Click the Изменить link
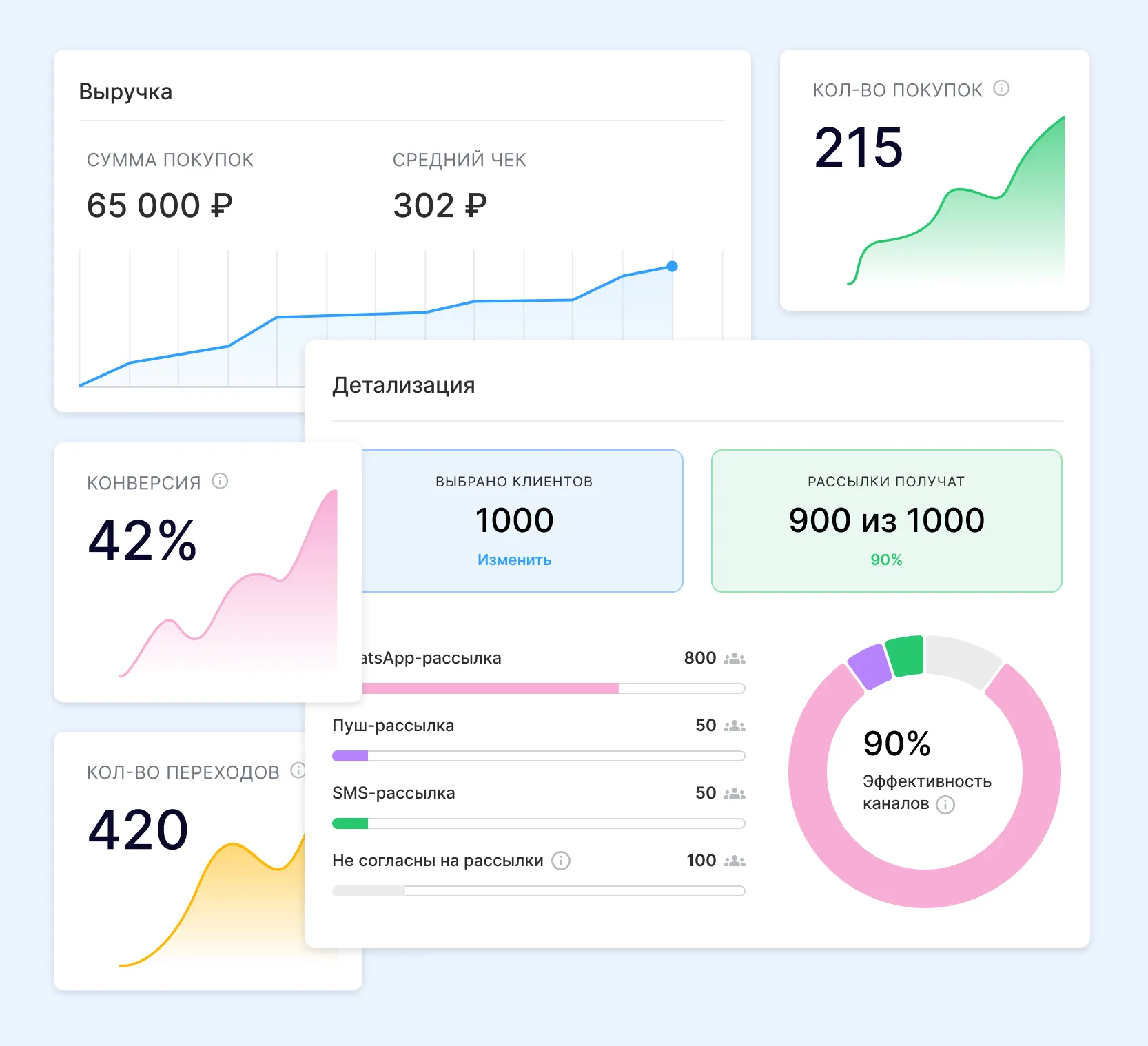Image resolution: width=1148 pixels, height=1046 pixels. (514, 560)
